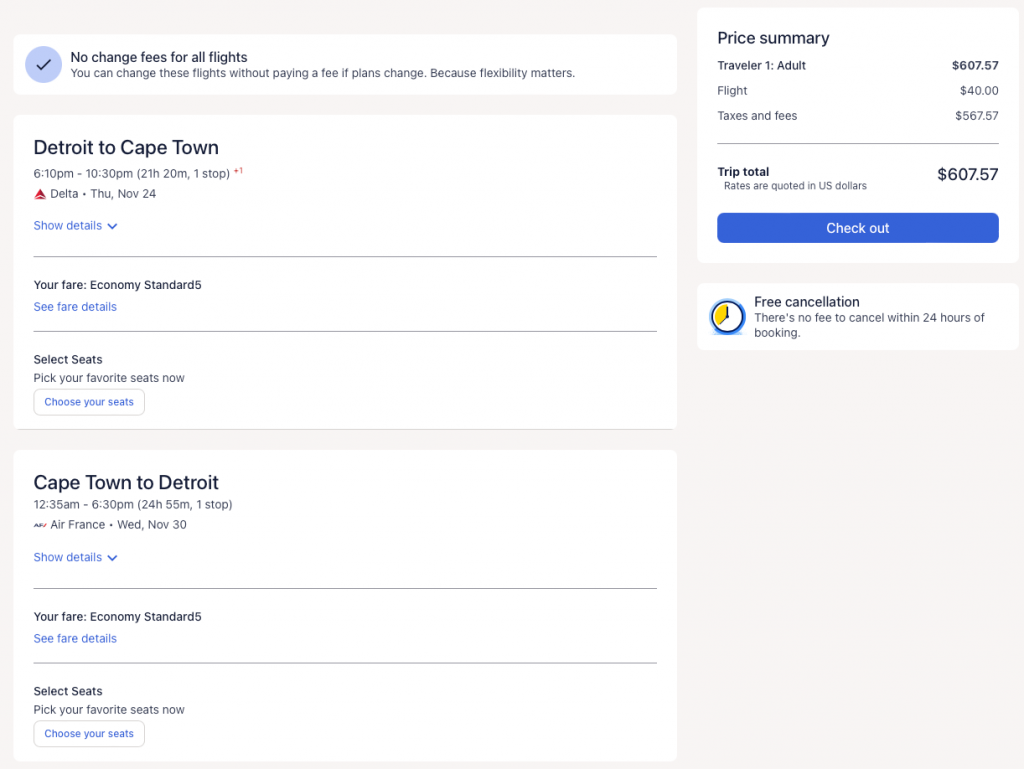The width and height of the screenshot is (1024, 769).
Task: Expand the chevron for the Cape Town to Detroit flight
Action: (112, 558)
